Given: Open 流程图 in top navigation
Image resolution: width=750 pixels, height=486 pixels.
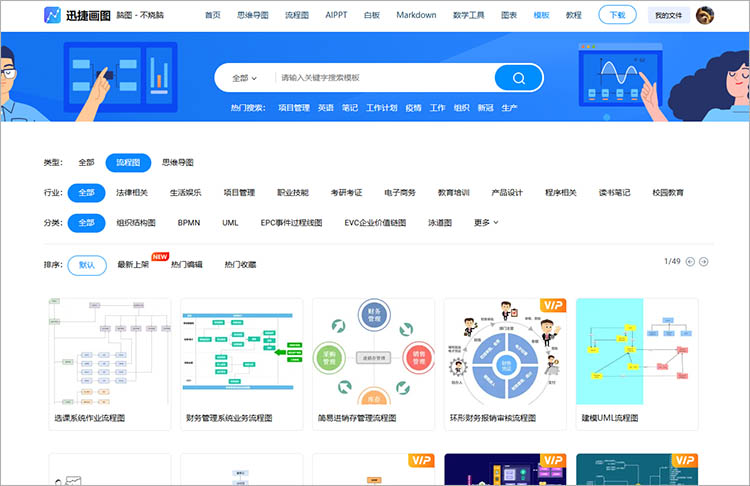Looking at the screenshot, I should [297, 15].
